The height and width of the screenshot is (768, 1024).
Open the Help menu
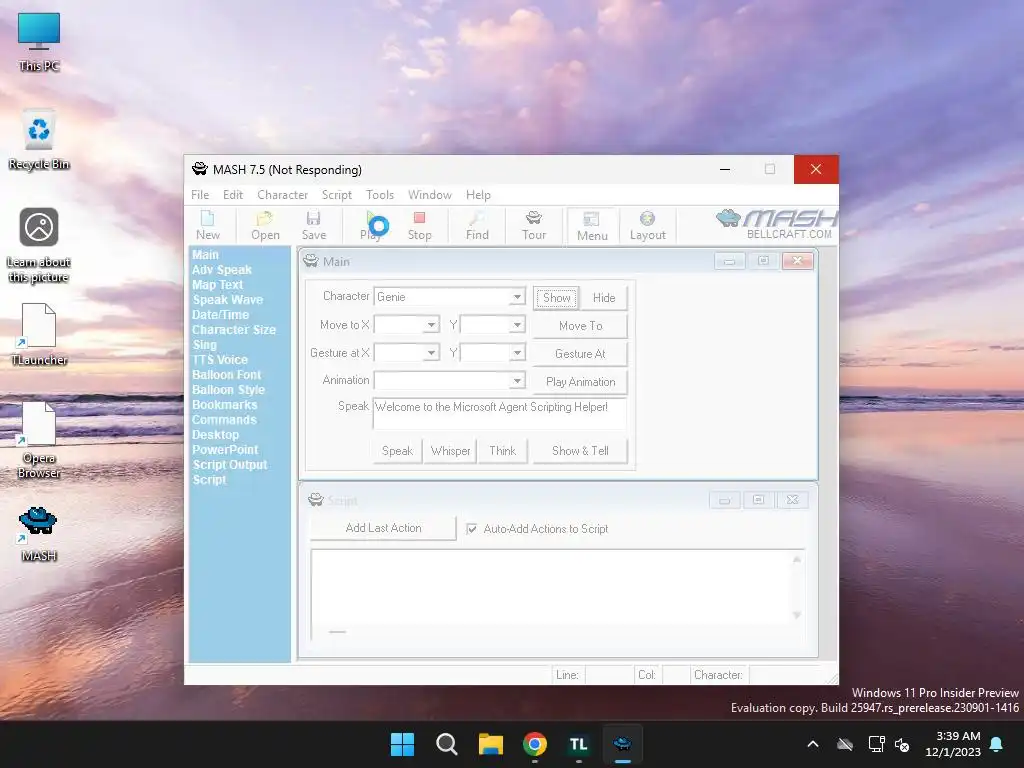click(x=478, y=195)
